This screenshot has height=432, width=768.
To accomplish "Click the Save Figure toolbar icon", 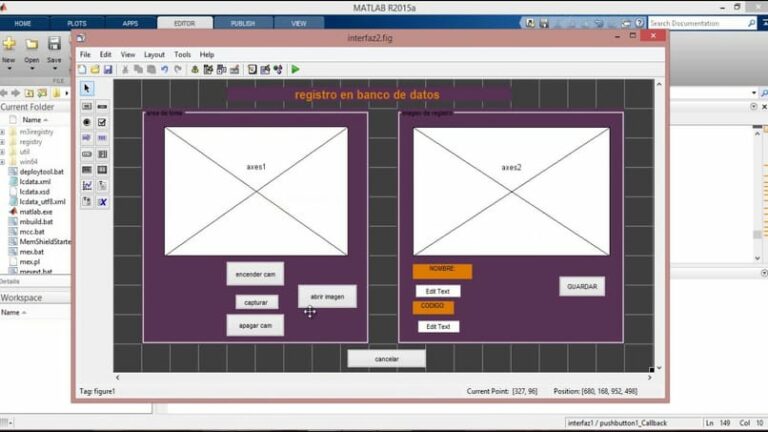I will (x=108, y=69).
